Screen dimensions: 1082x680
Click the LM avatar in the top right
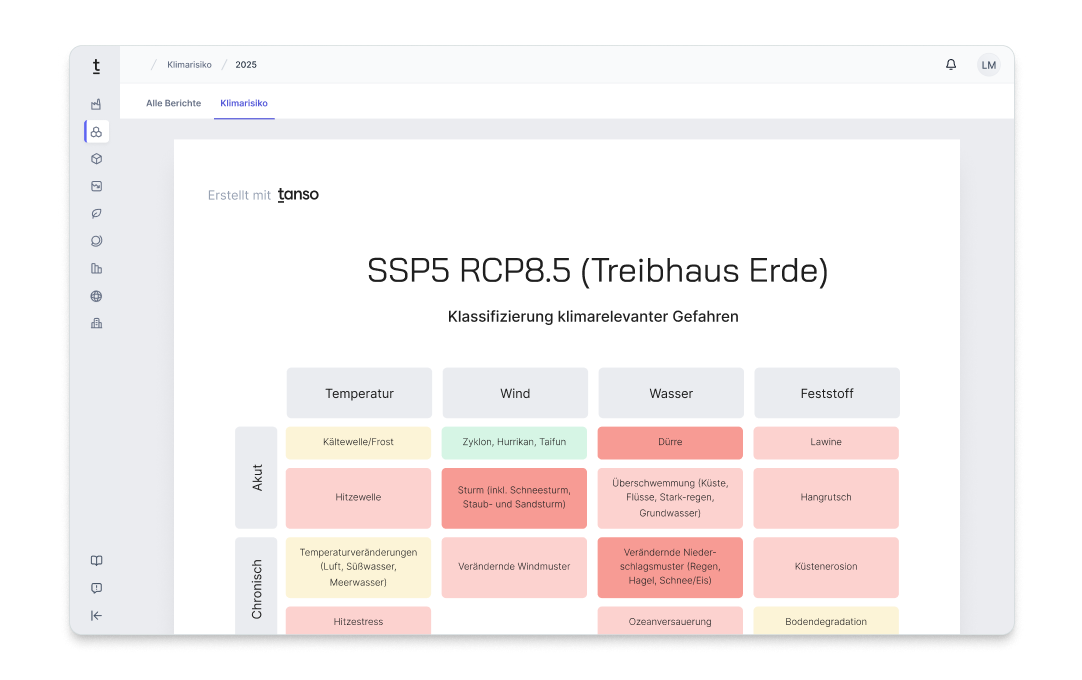coord(988,64)
